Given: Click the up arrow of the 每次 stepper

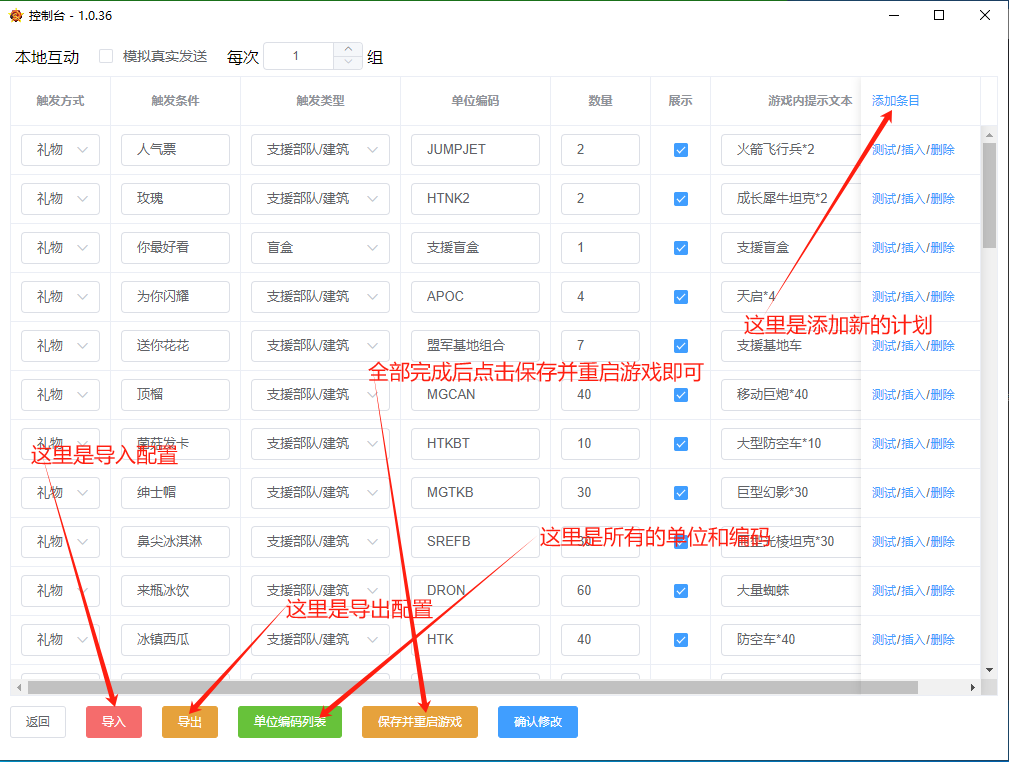Looking at the screenshot, I should click(347, 48).
